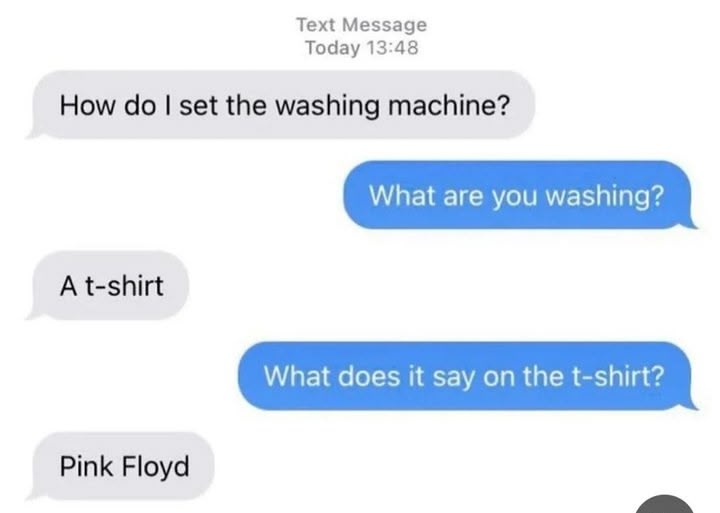Tap the dark circular button at bottom right
The height and width of the screenshot is (513, 720).
click(x=664, y=504)
